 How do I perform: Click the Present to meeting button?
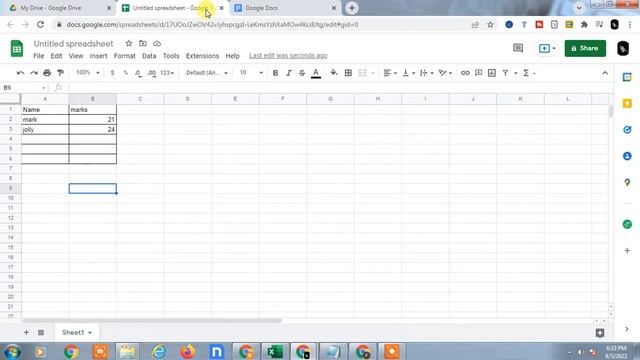point(547,48)
